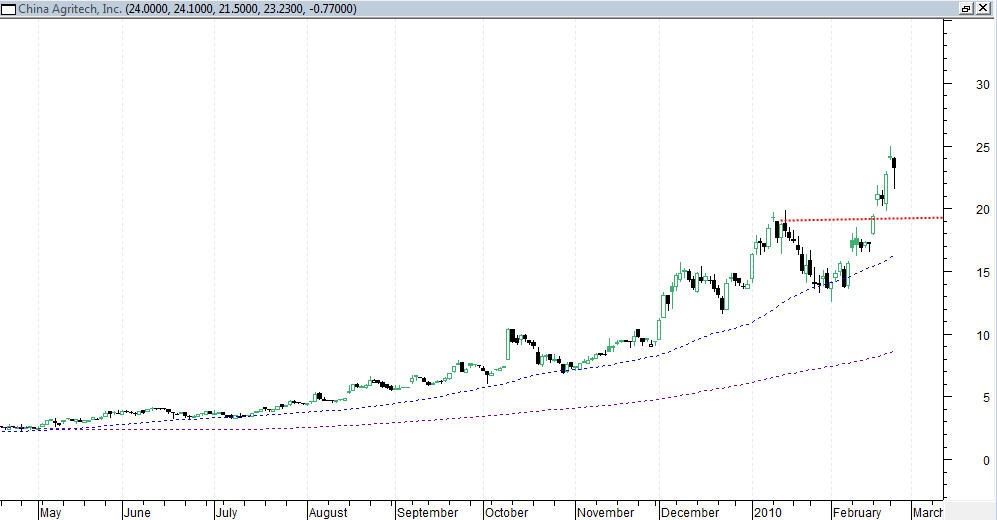Click the June label on date axis
The width and height of the screenshot is (997, 520).
pos(137,512)
